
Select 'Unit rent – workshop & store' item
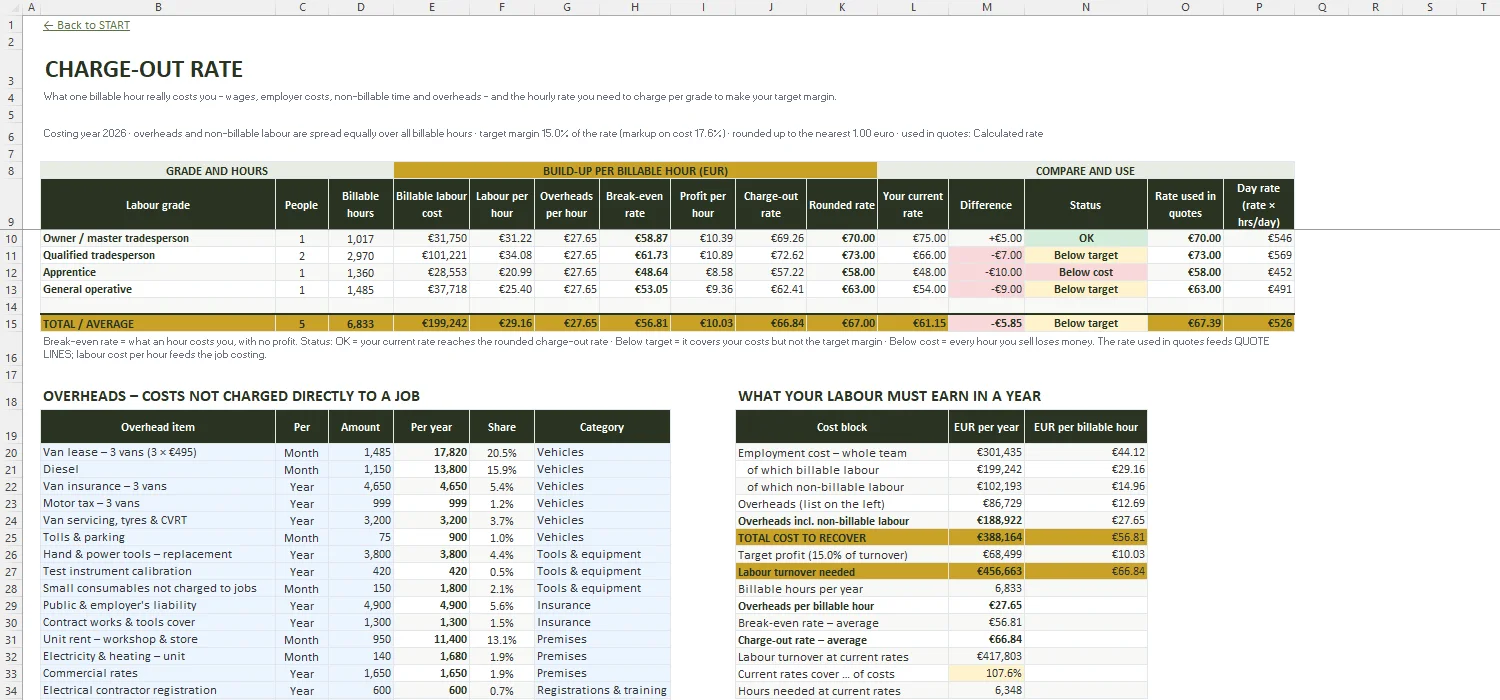coord(158,639)
